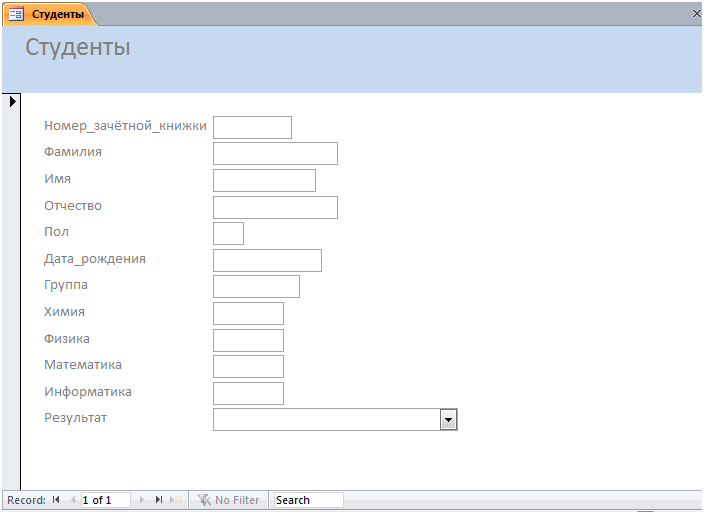Image resolution: width=704 pixels, height=514 pixels.
Task: Click the Имя text field
Action: pos(264,180)
